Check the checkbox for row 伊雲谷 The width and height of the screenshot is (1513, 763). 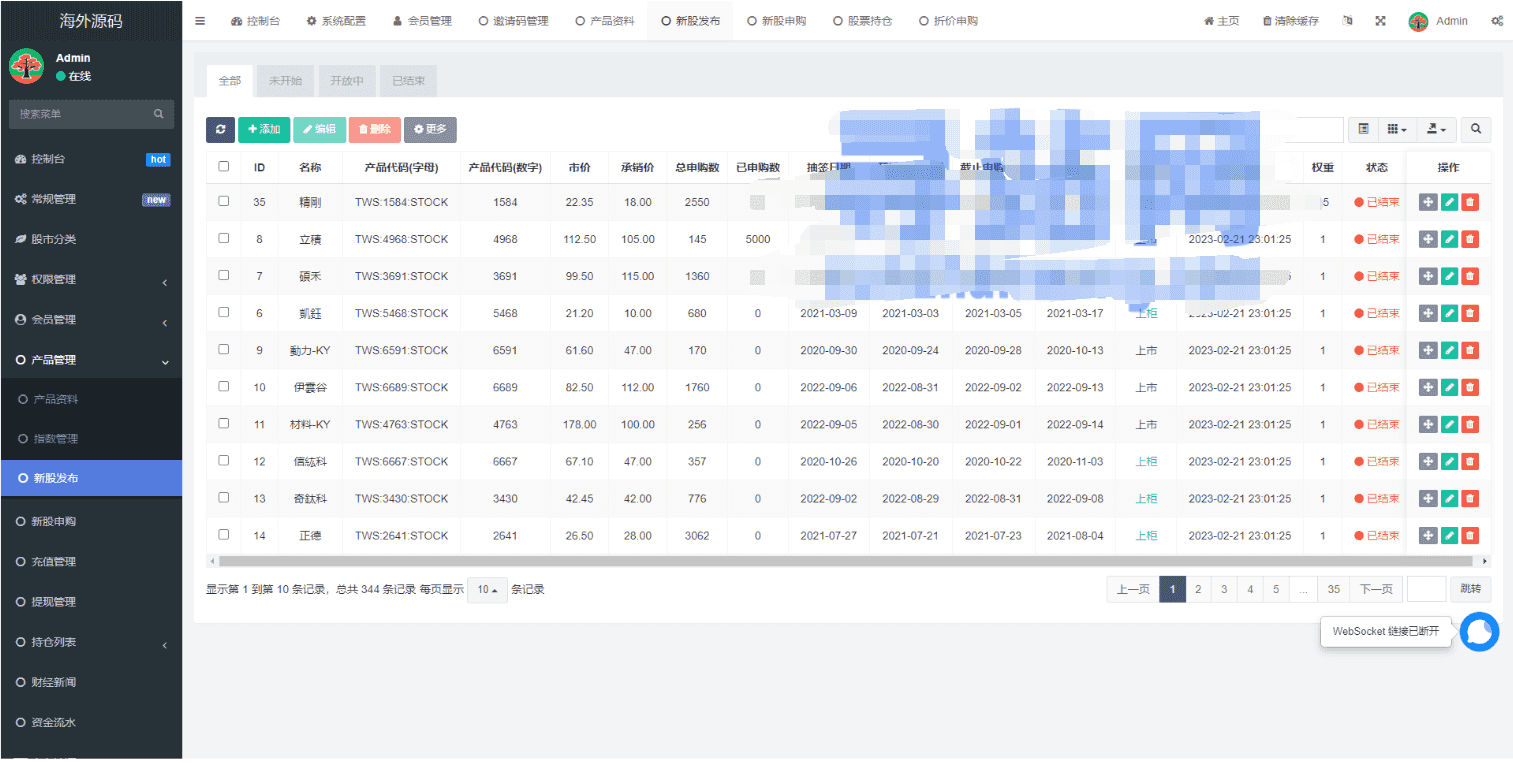click(x=224, y=386)
